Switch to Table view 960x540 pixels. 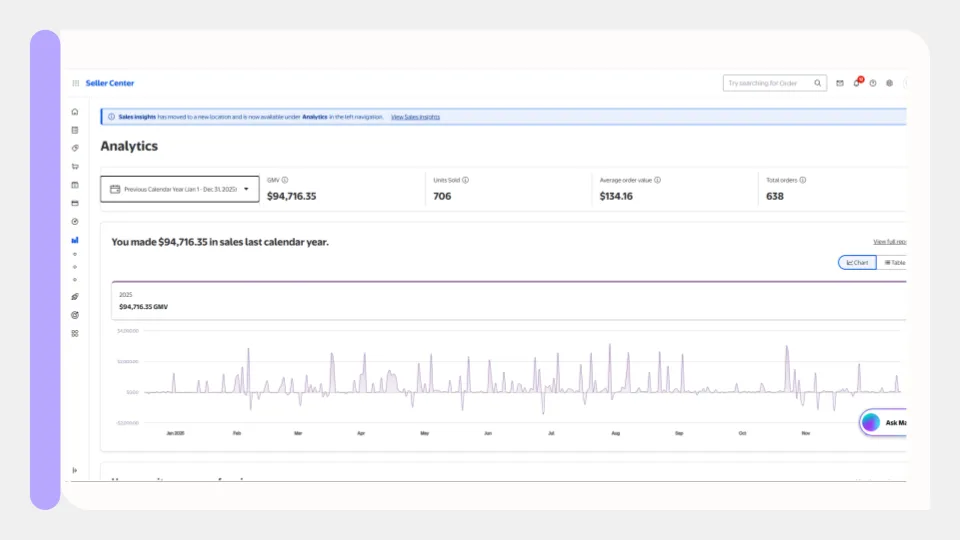pyautogui.click(x=894, y=262)
